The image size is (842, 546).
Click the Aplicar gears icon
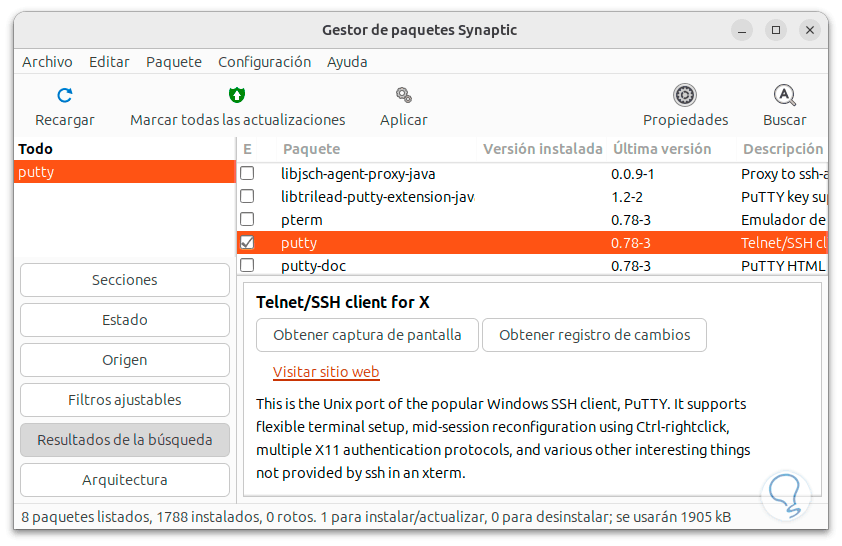point(403,96)
